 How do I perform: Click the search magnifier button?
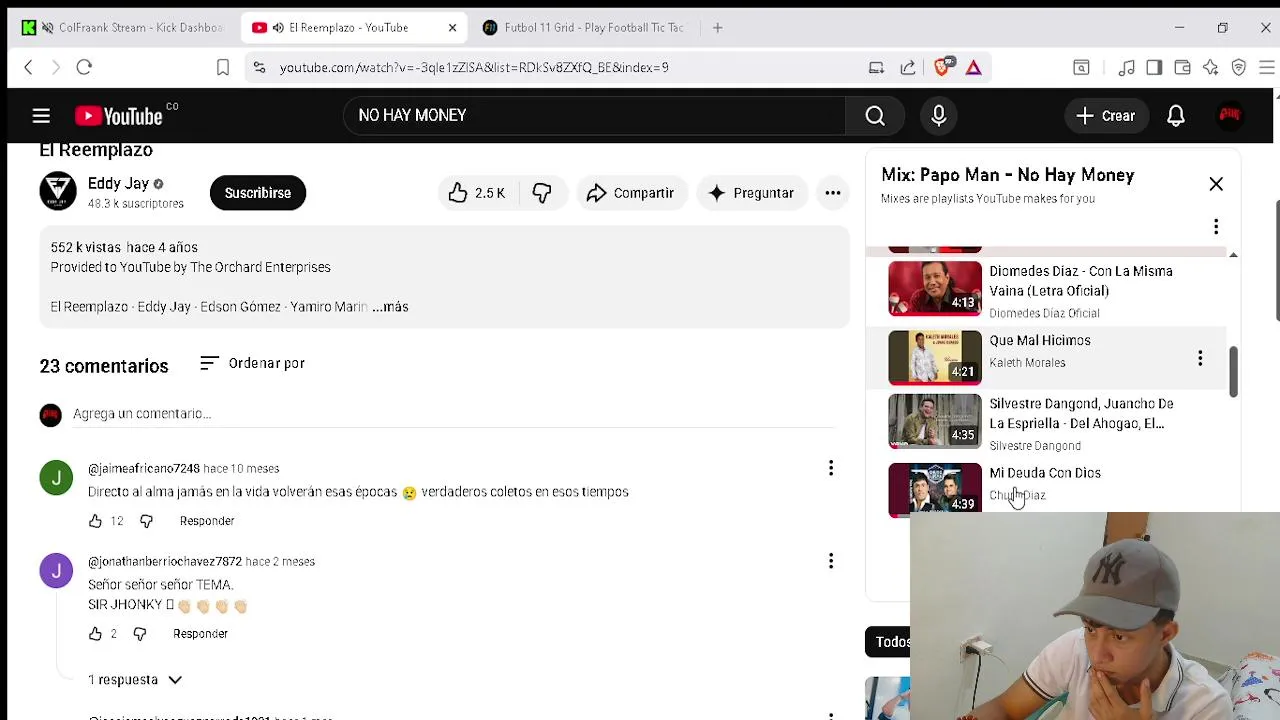pyautogui.click(x=875, y=116)
